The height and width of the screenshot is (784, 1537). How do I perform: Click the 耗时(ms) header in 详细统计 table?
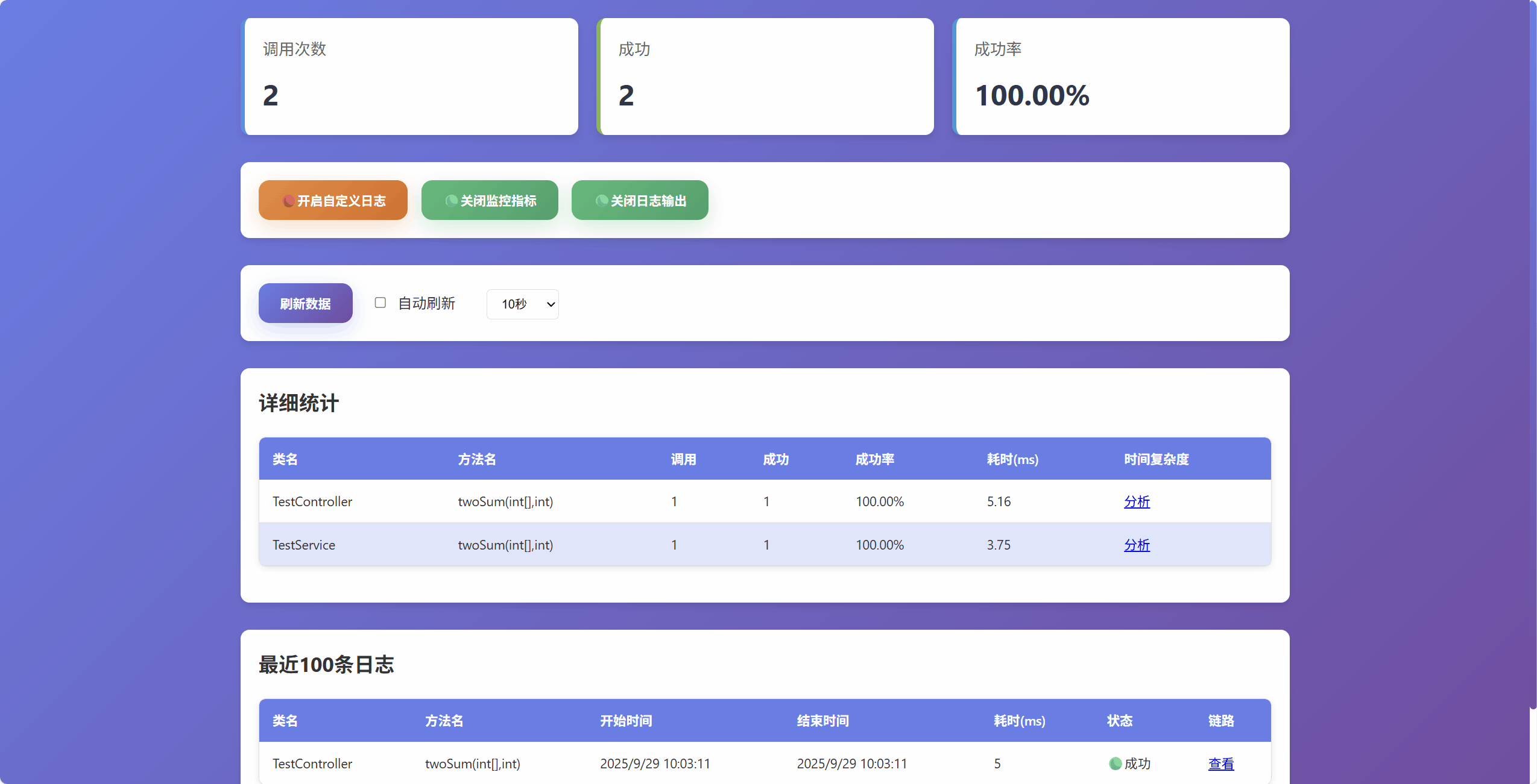click(x=1012, y=459)
